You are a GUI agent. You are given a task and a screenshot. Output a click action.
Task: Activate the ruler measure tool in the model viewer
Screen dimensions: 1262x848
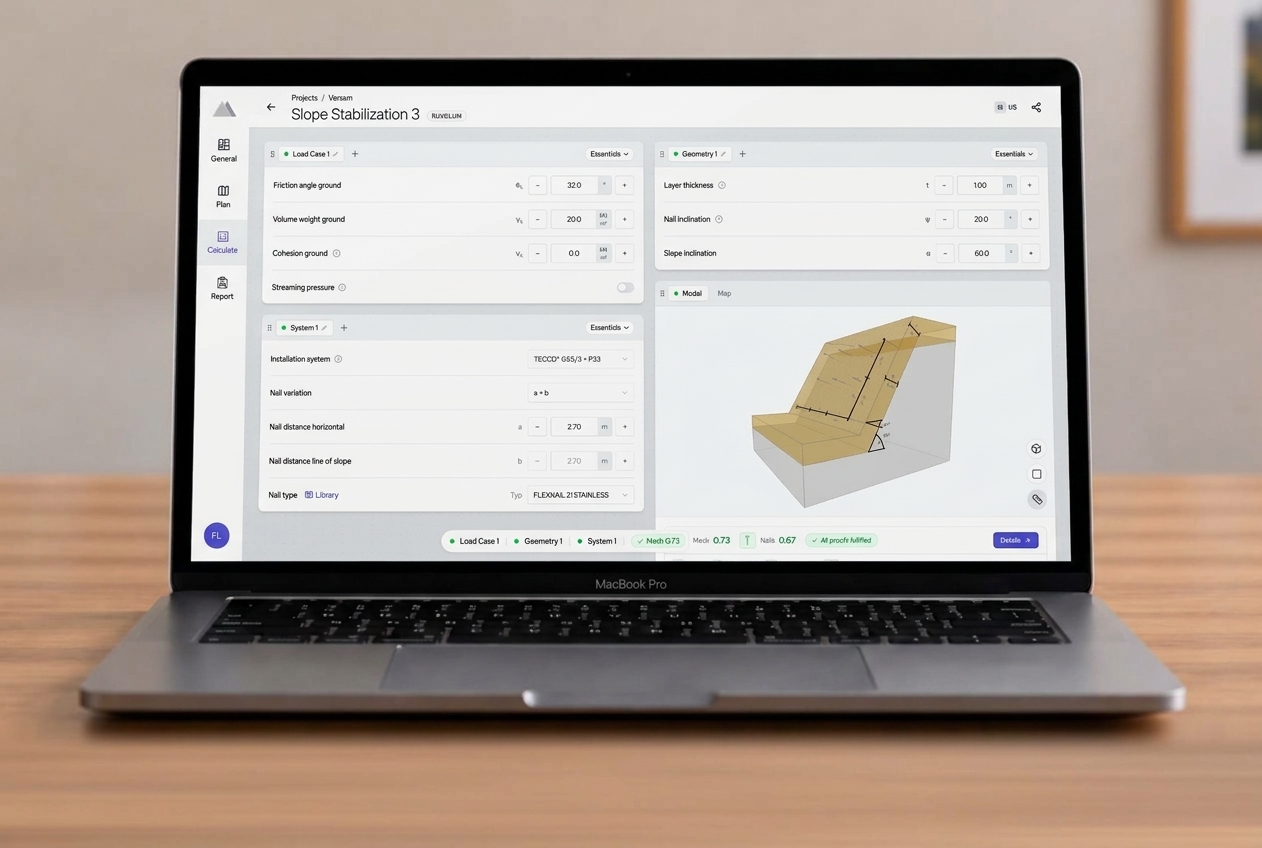point(1037,499)
